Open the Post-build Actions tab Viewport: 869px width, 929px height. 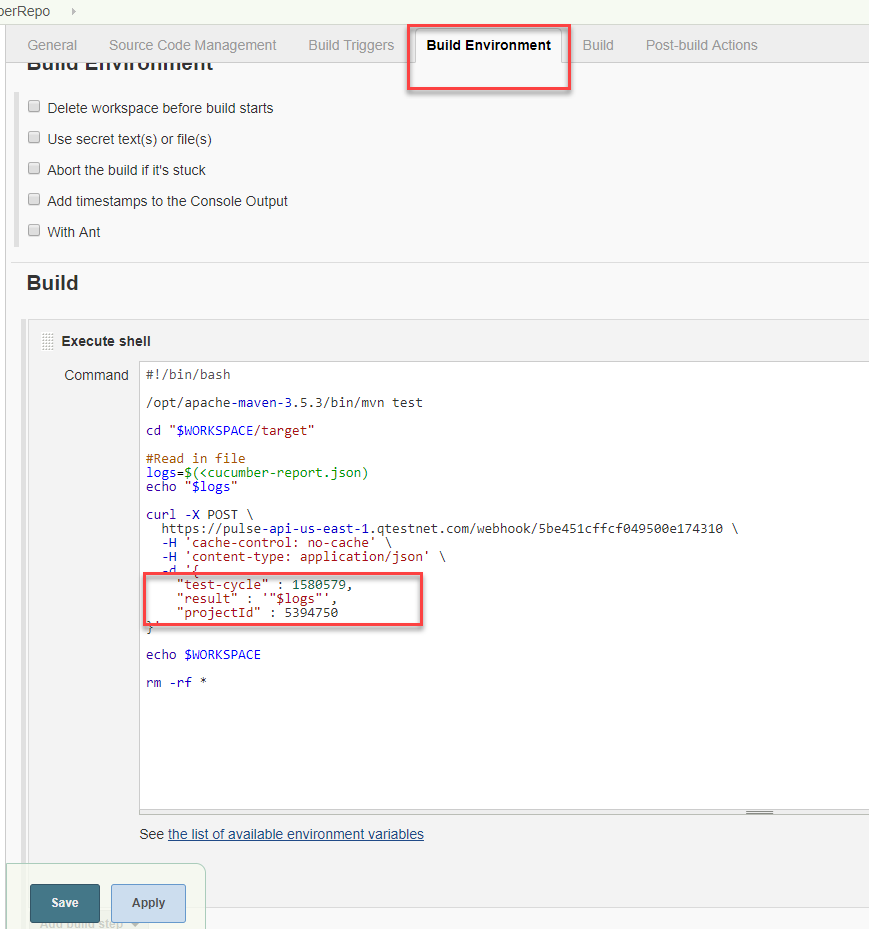[701, 45]
